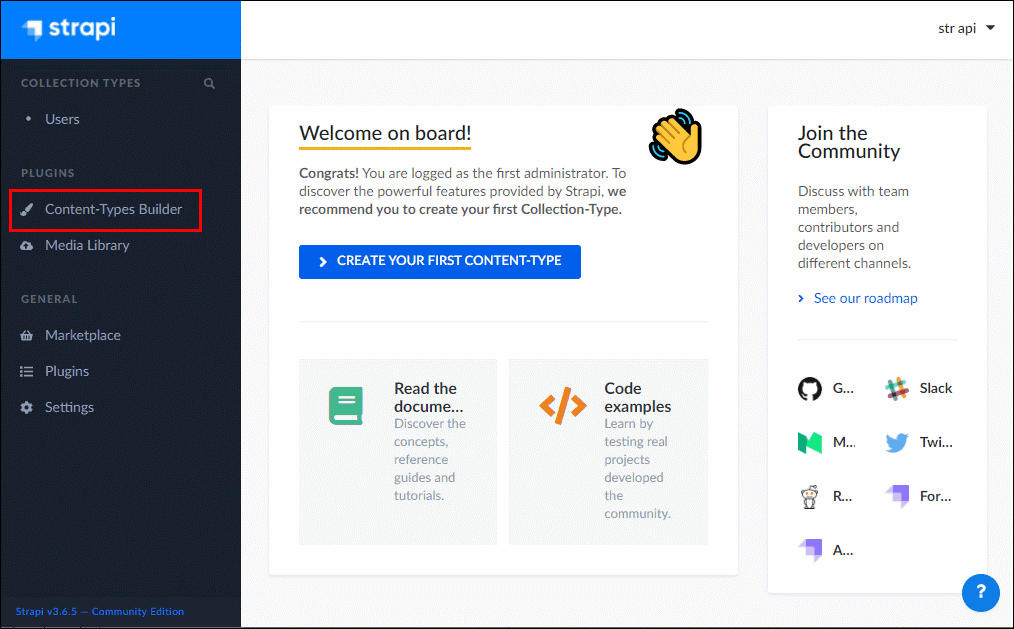Open the Twitter bird icon
The height and width of the screenshot is (629, 1014).
[897, 443]
